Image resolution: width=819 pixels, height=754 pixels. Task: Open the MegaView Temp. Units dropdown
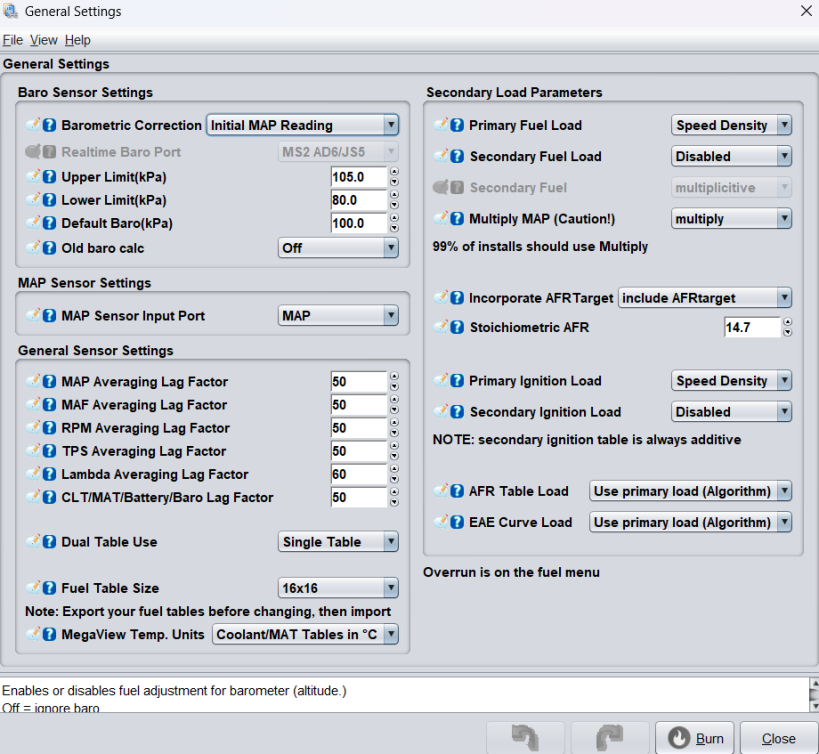[x=305, y=634]
